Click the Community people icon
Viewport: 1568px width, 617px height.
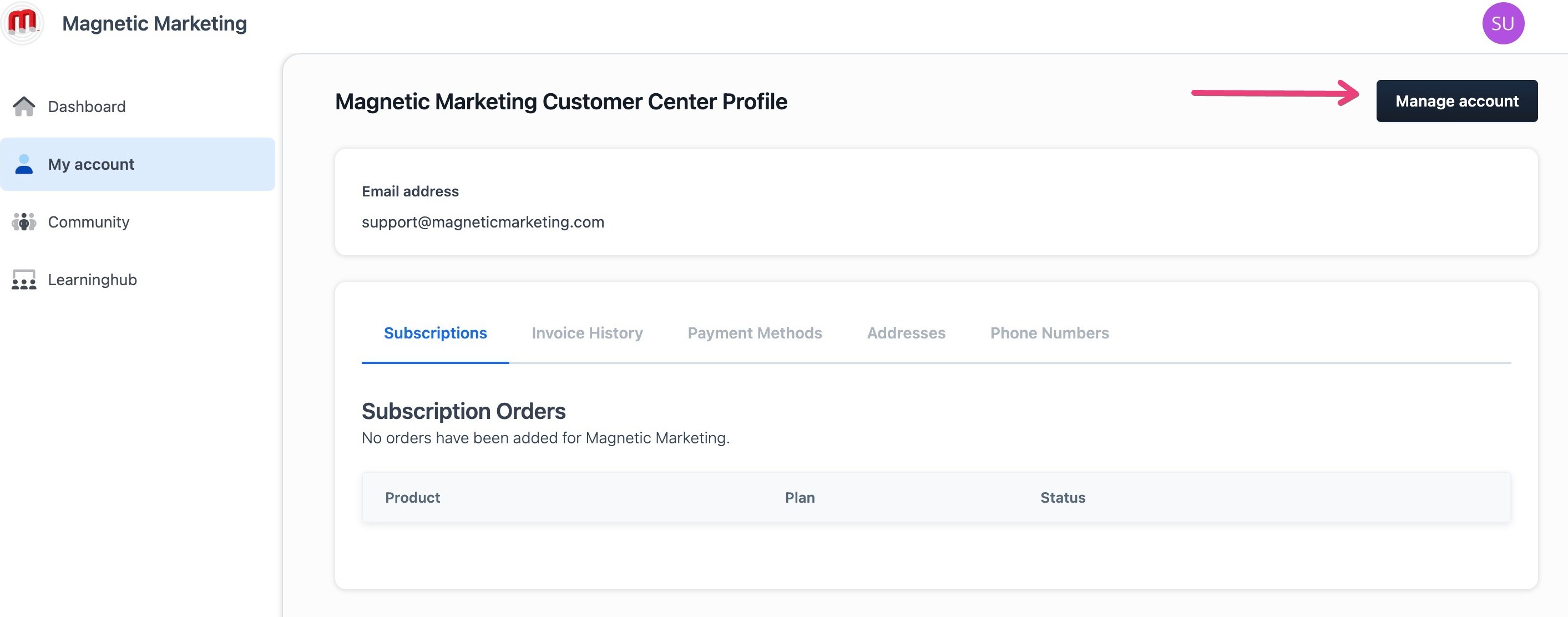point(24,222)
